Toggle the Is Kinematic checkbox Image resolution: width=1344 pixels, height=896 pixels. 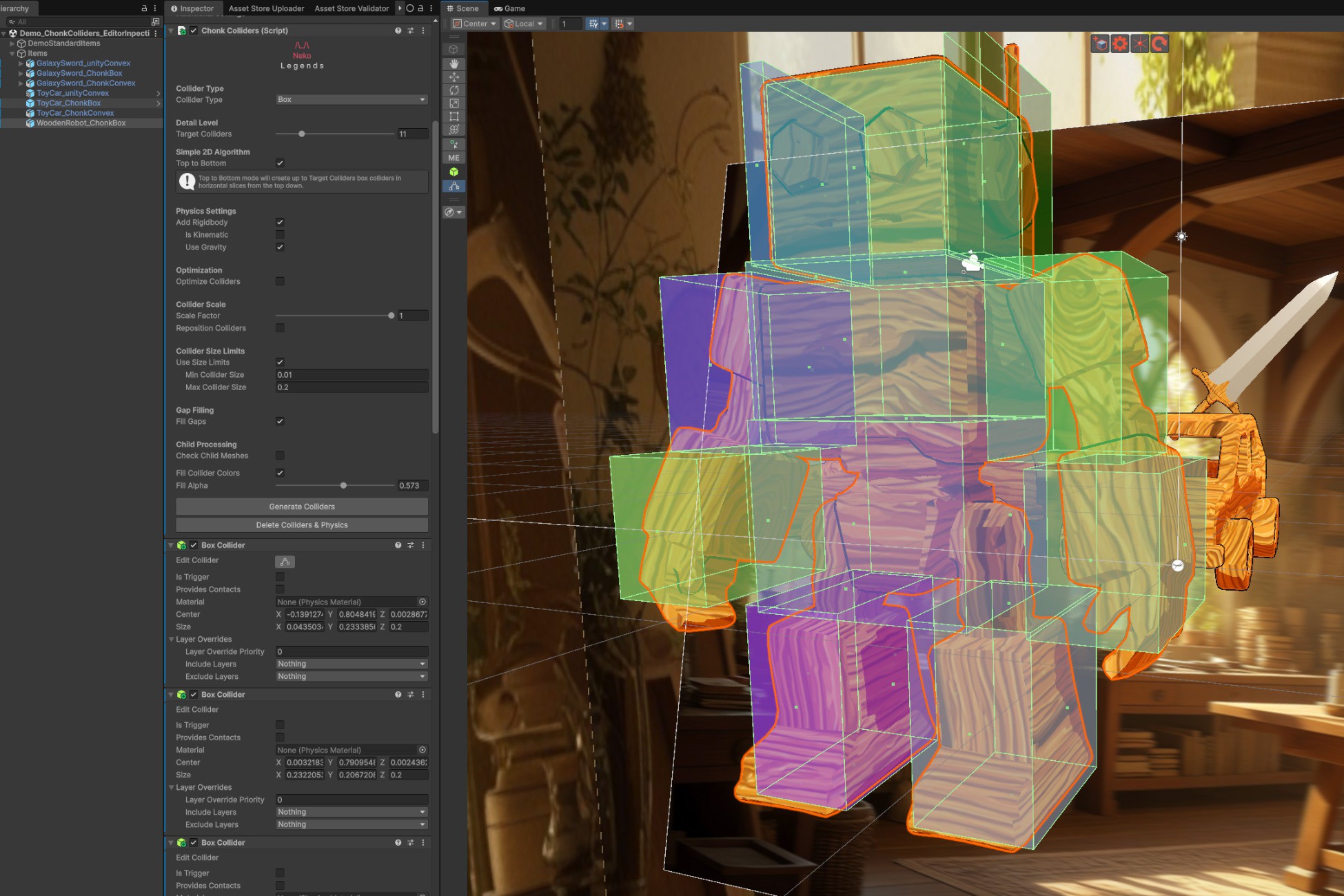point(280,235)
